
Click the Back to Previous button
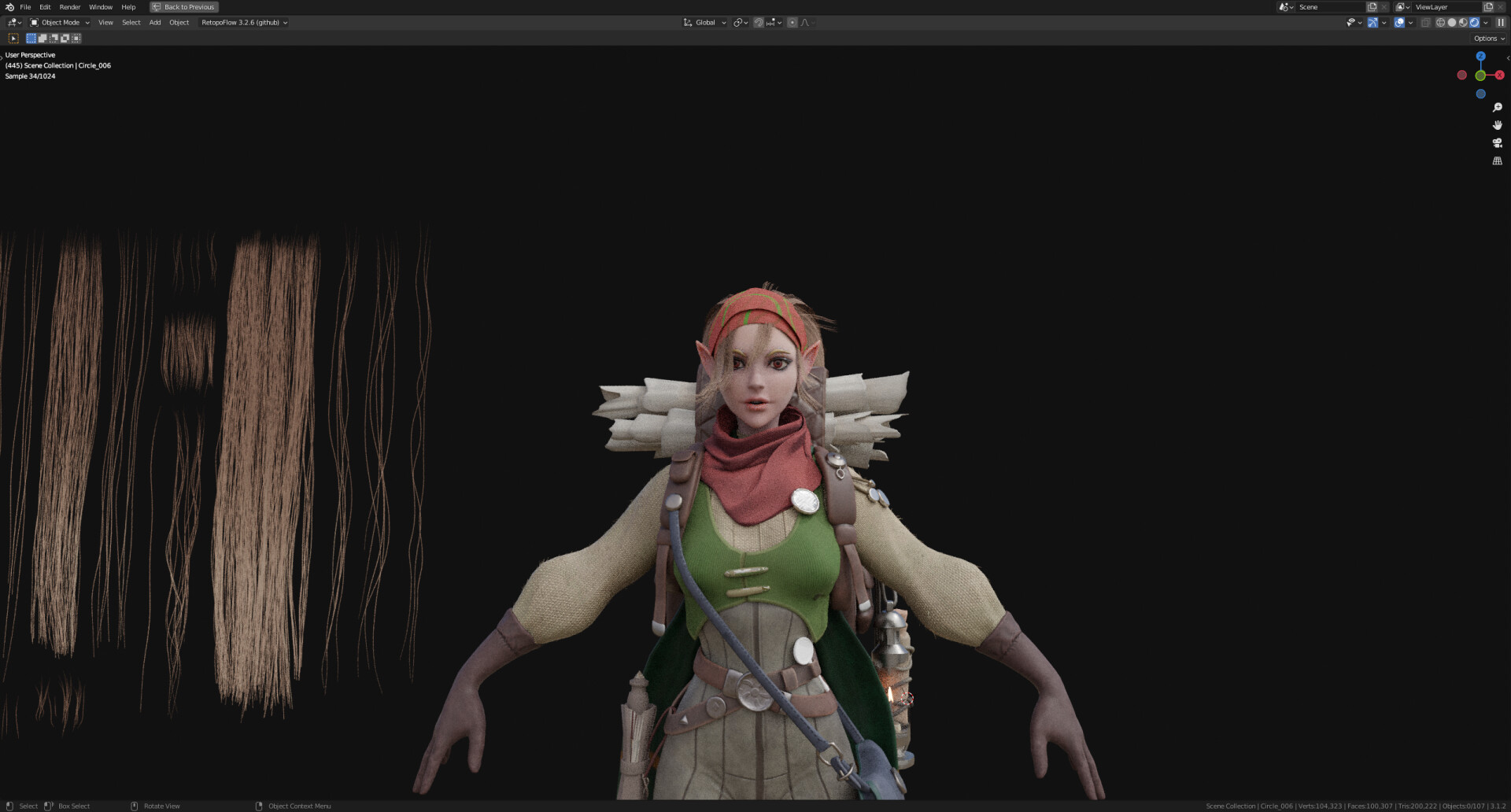(184, 7)
